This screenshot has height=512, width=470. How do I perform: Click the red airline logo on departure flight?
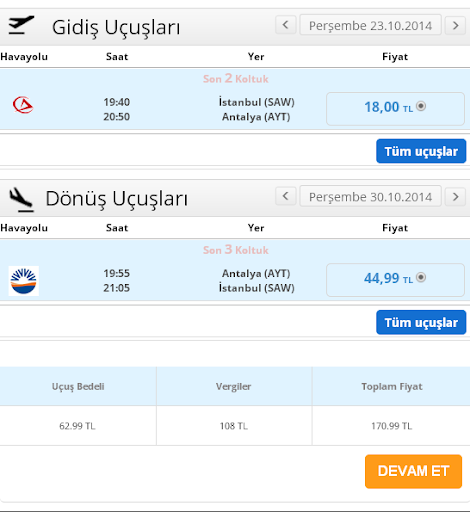click(x=23, y=105)
